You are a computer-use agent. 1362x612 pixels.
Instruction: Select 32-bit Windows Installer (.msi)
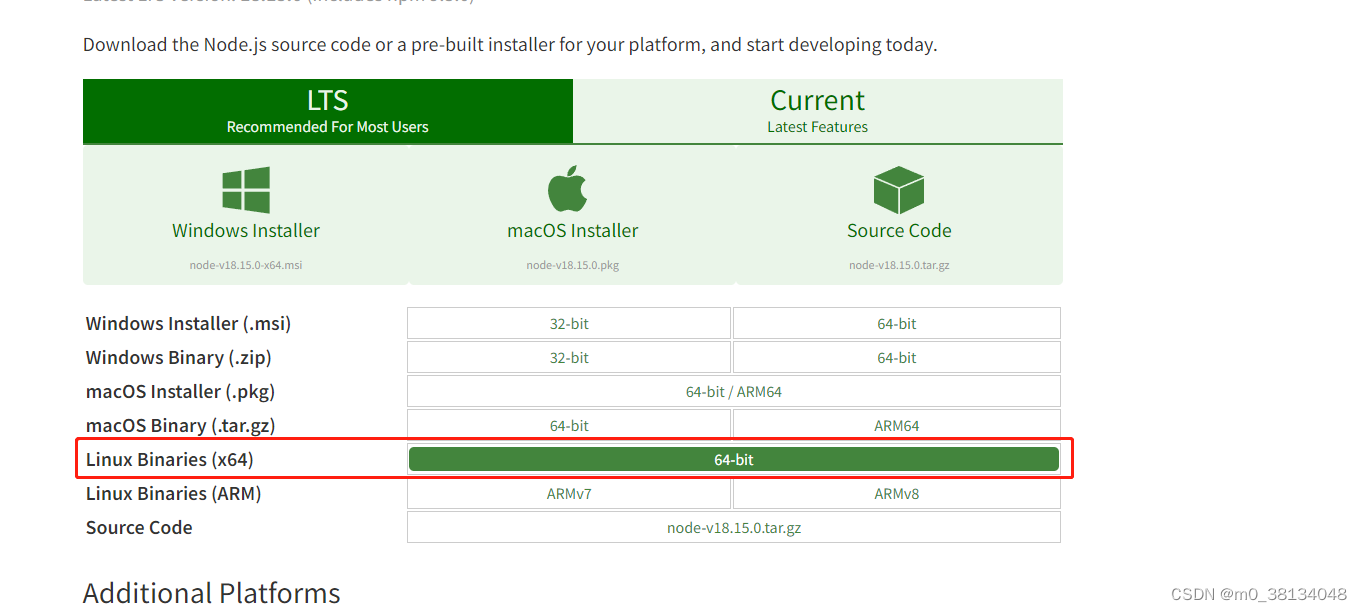pyautogui.click(x=569, y=323)
